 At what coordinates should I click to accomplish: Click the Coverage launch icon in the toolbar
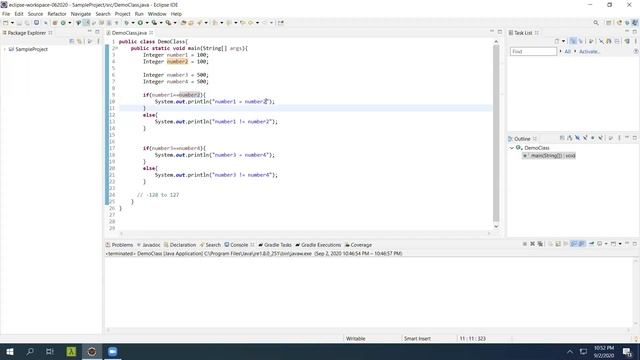(154, 23)
